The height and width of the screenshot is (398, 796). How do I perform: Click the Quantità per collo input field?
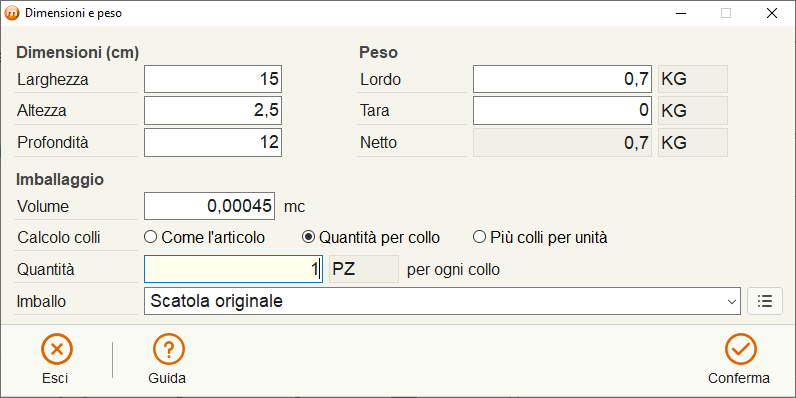tap(234, 269)
